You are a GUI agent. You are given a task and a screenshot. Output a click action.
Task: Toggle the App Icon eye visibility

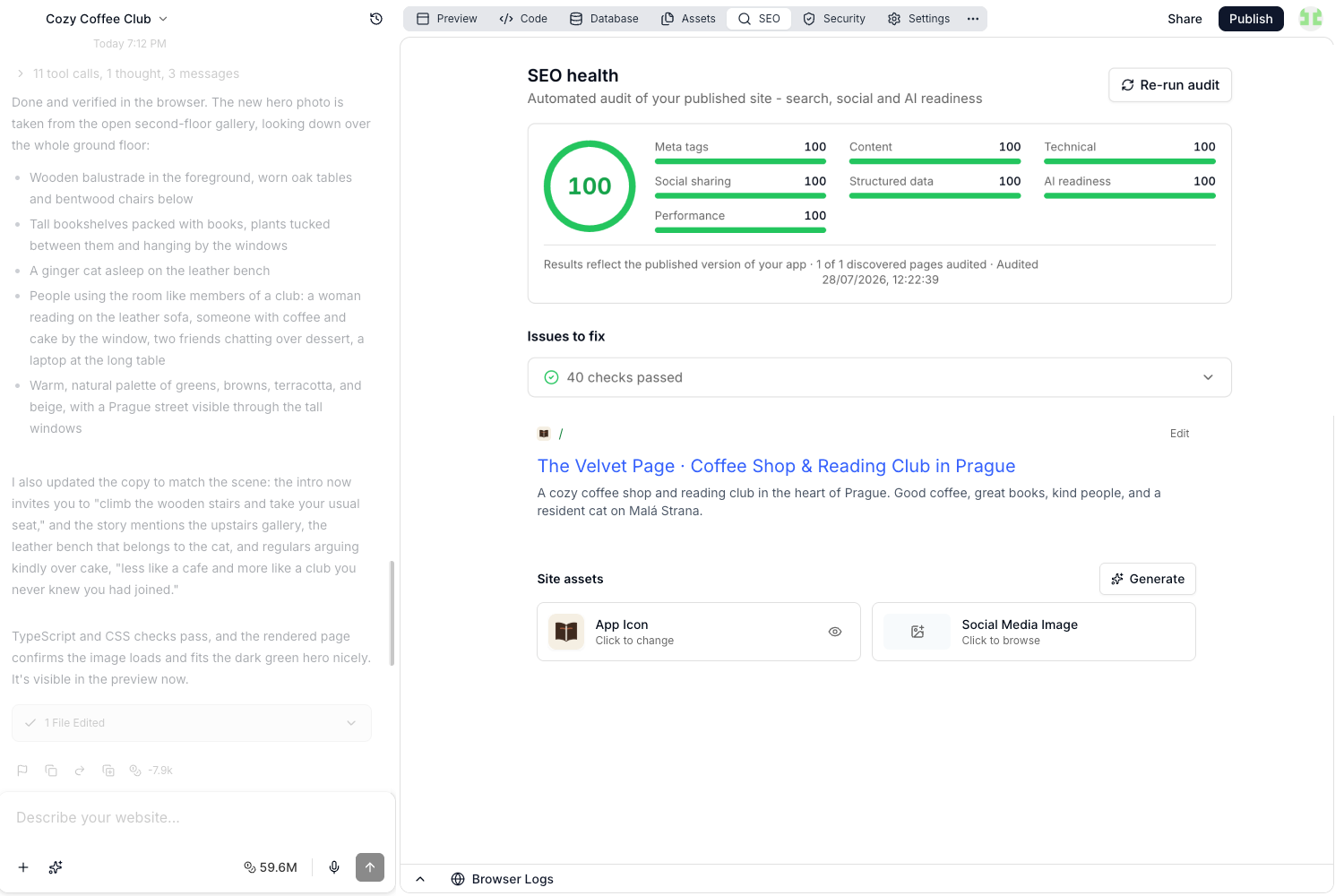pos(835,632)
